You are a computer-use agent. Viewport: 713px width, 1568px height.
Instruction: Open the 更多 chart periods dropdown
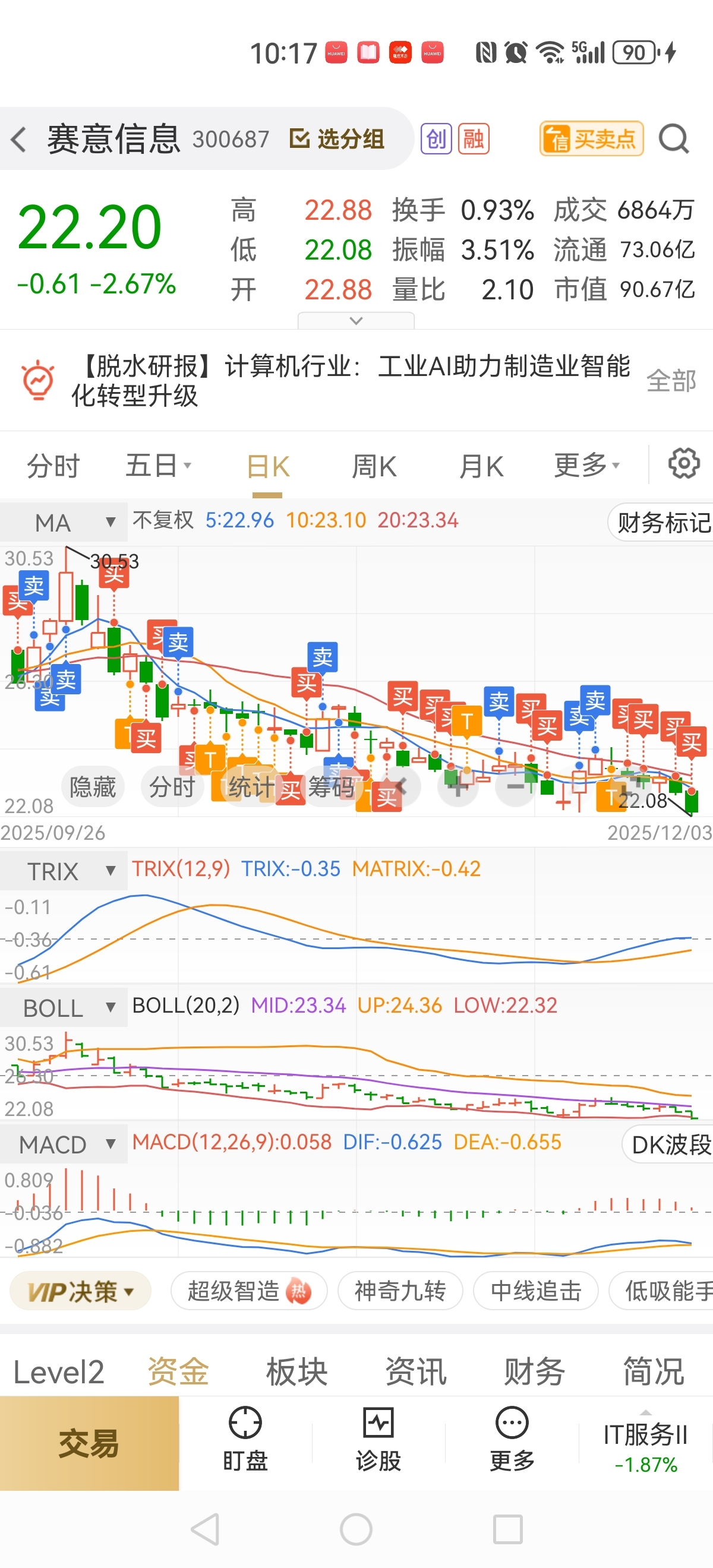point(587,466)
